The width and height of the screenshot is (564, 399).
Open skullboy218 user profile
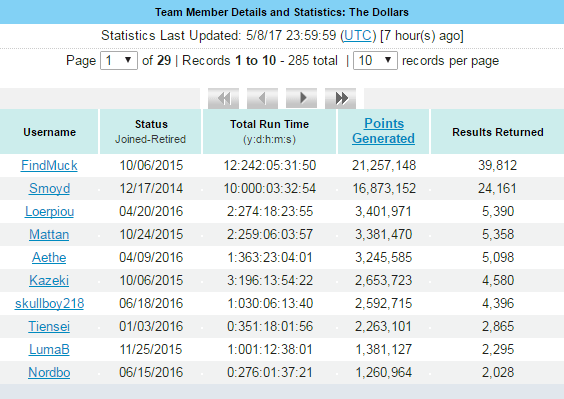point(49,304)
